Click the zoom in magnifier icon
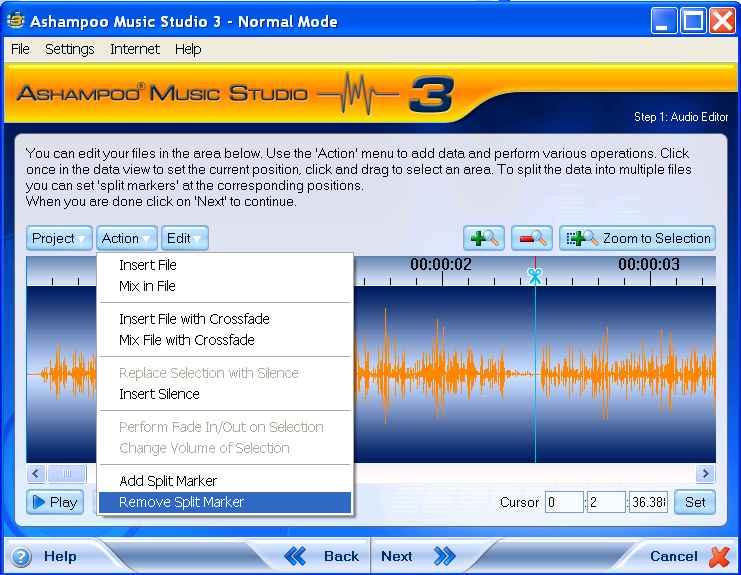741x575 pixels. click(484, 238)
